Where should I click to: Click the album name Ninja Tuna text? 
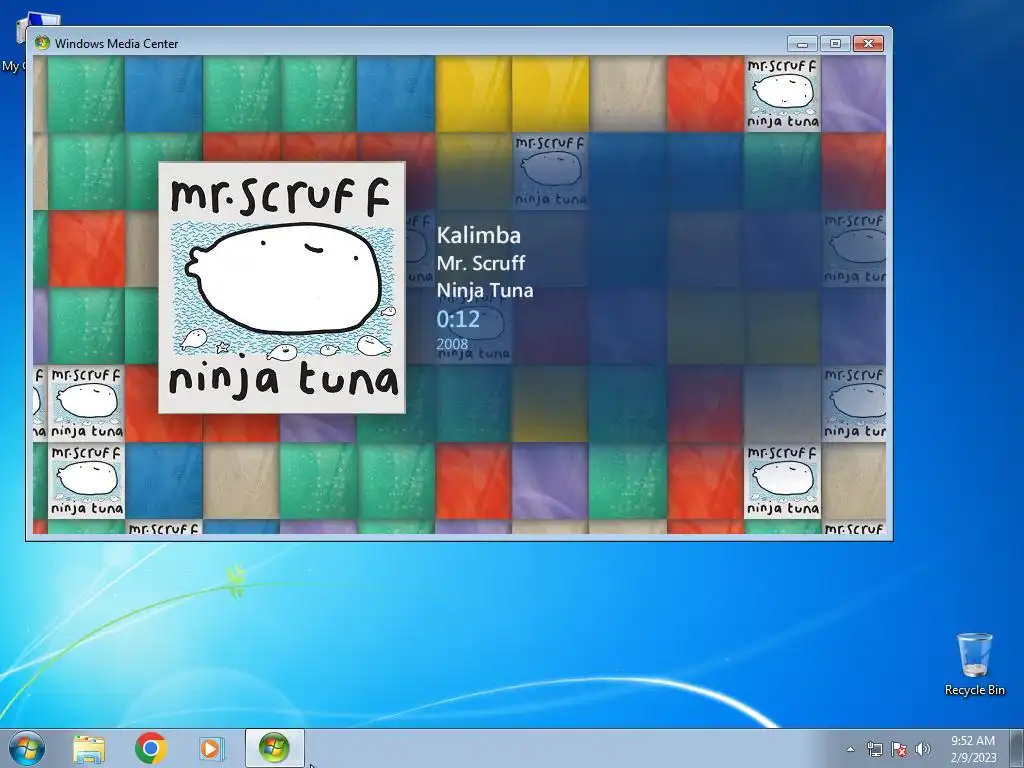pos(485,290)
